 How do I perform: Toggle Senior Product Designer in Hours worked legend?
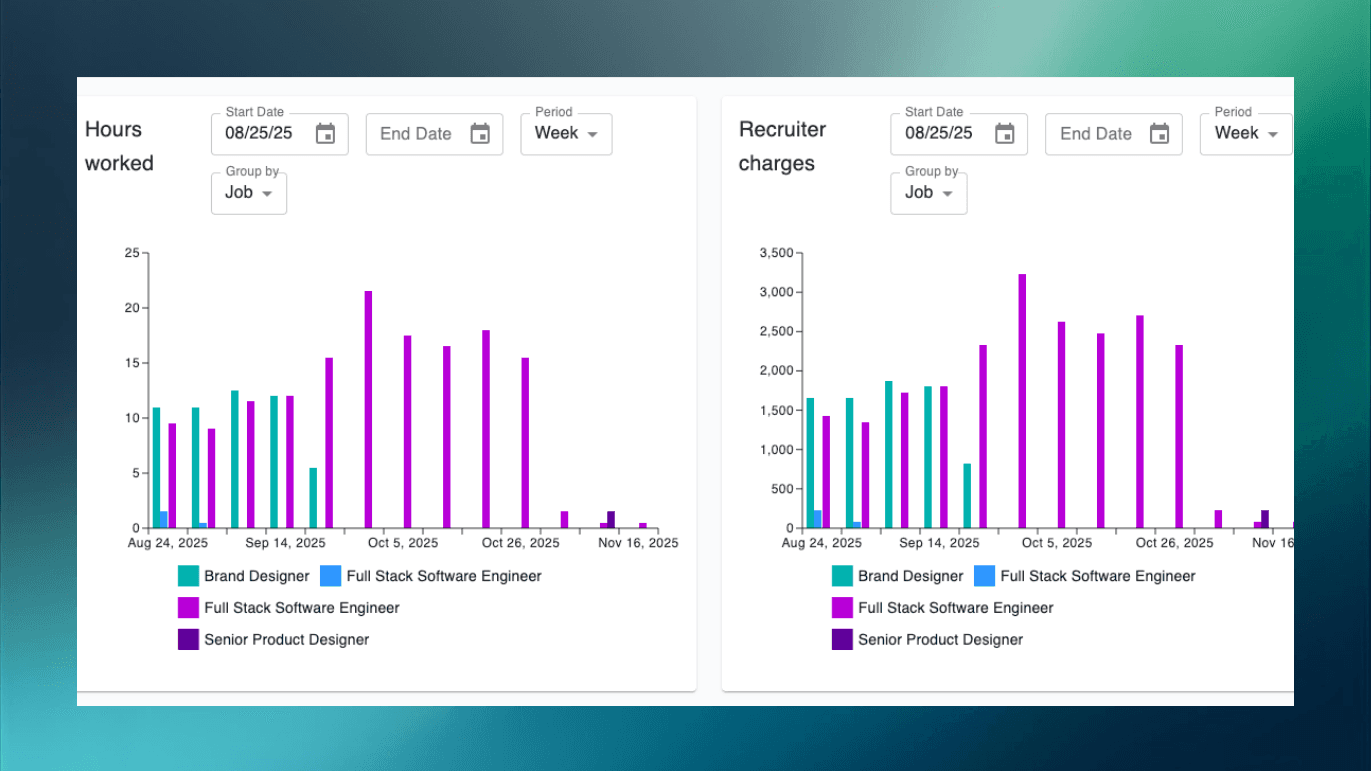pyautogui.click(x=274, y=640)
